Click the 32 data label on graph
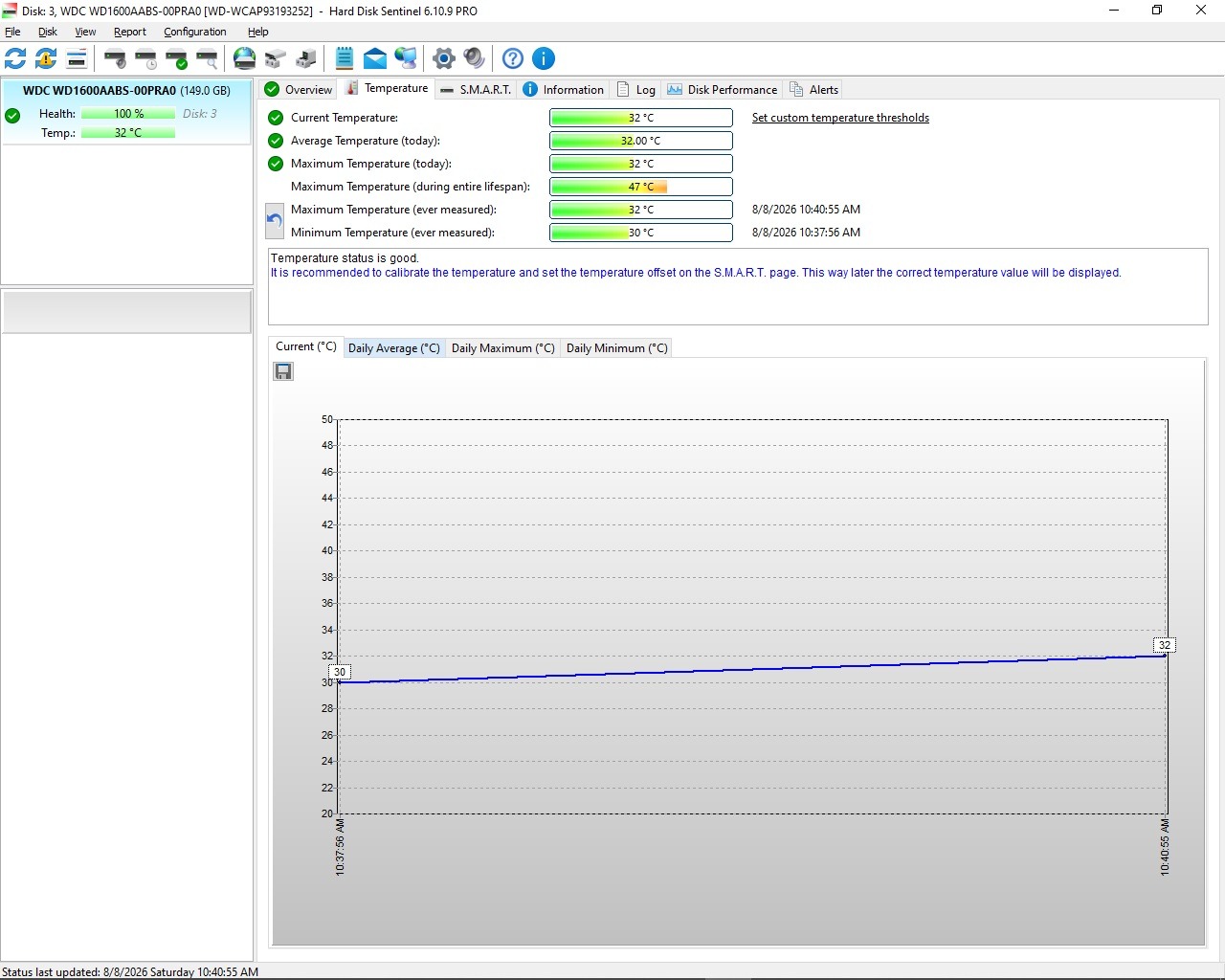1225x980 pixels. coord(1165,645)
